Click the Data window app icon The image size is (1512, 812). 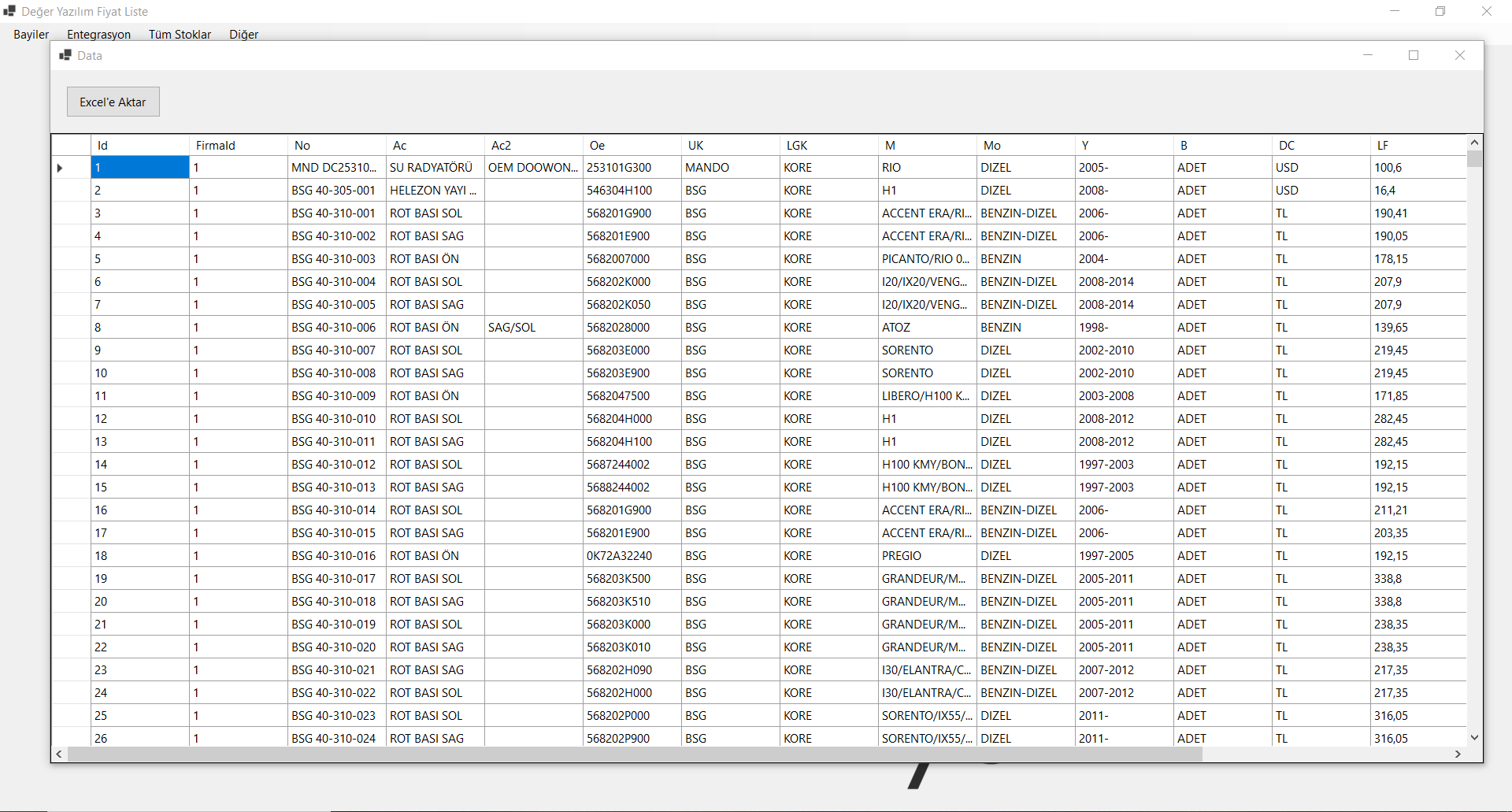click(x=65, y=55)
